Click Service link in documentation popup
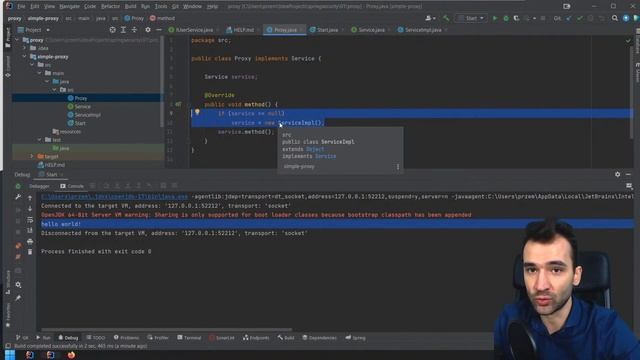Image resolution: width=640 pixels, height=360 pixels. (325, 156)
